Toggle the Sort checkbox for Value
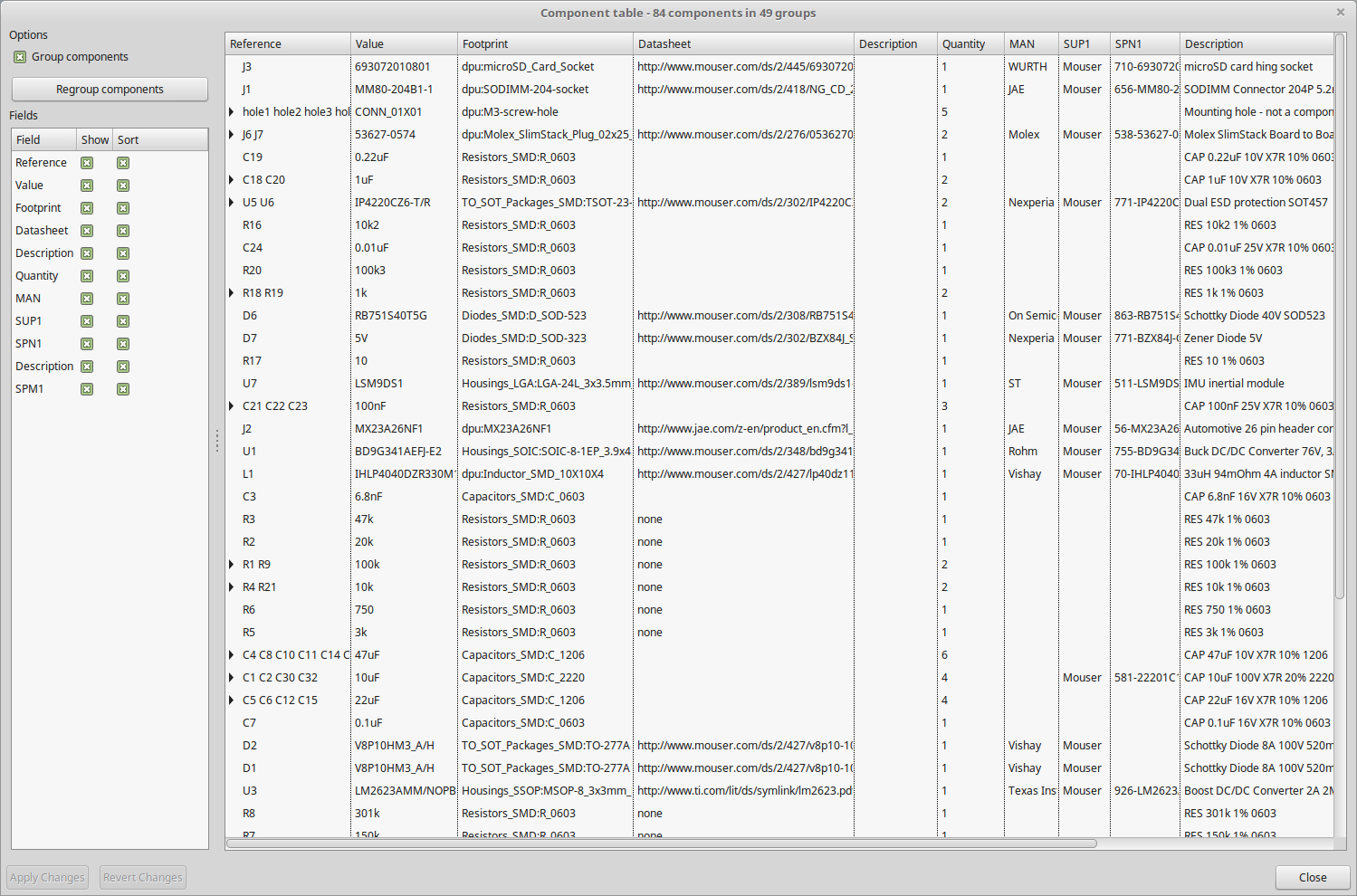The width and height of the screenshot is (1357, 896). point(123,186)
